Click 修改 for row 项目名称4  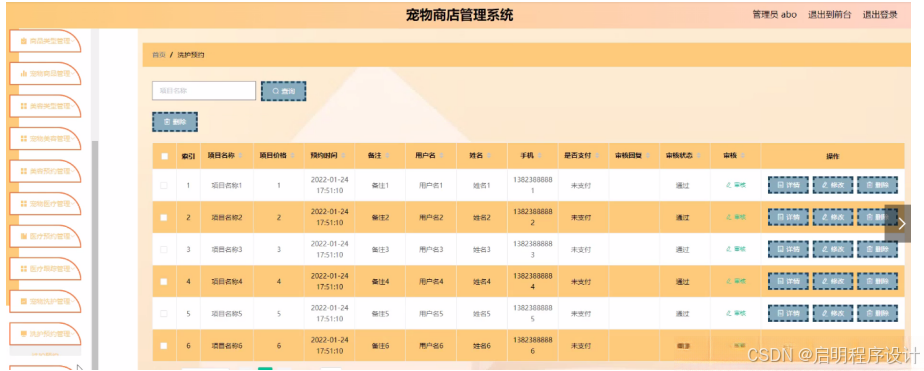point(833,281)
